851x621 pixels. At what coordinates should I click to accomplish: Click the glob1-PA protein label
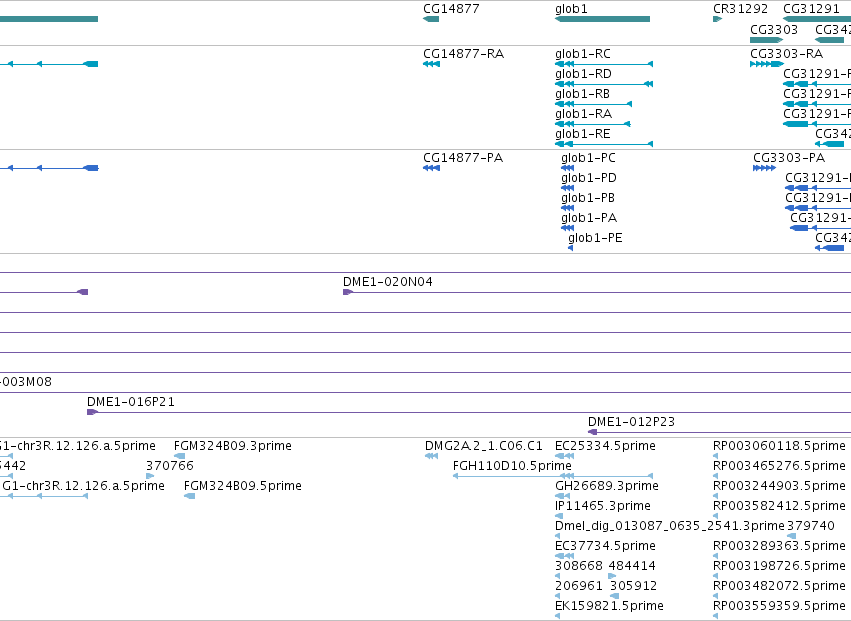point(589,219)
